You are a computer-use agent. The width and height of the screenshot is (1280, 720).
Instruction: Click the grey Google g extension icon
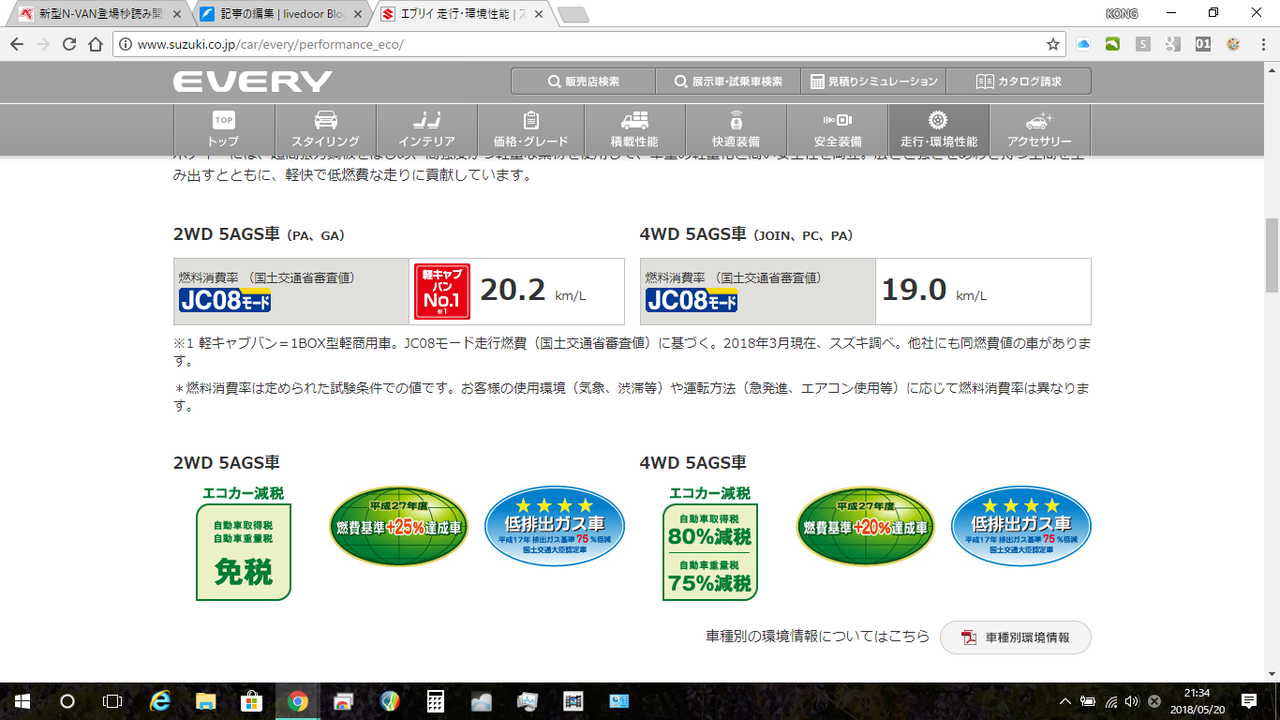1173,45
